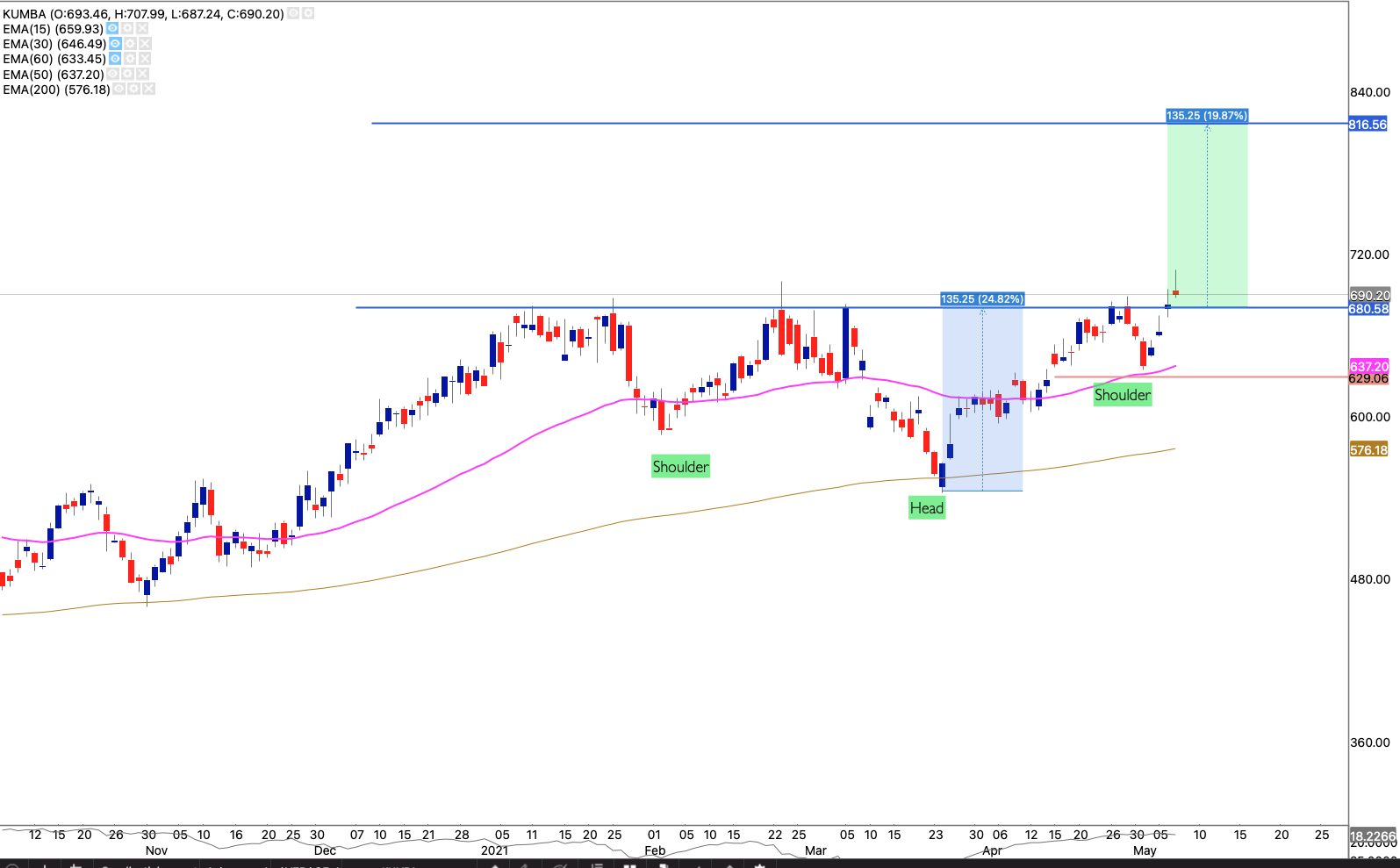Screen dimensions: 1400x868
Task: Remove the EMA(60) indicator with X
Action: click(x=145, y=59)
